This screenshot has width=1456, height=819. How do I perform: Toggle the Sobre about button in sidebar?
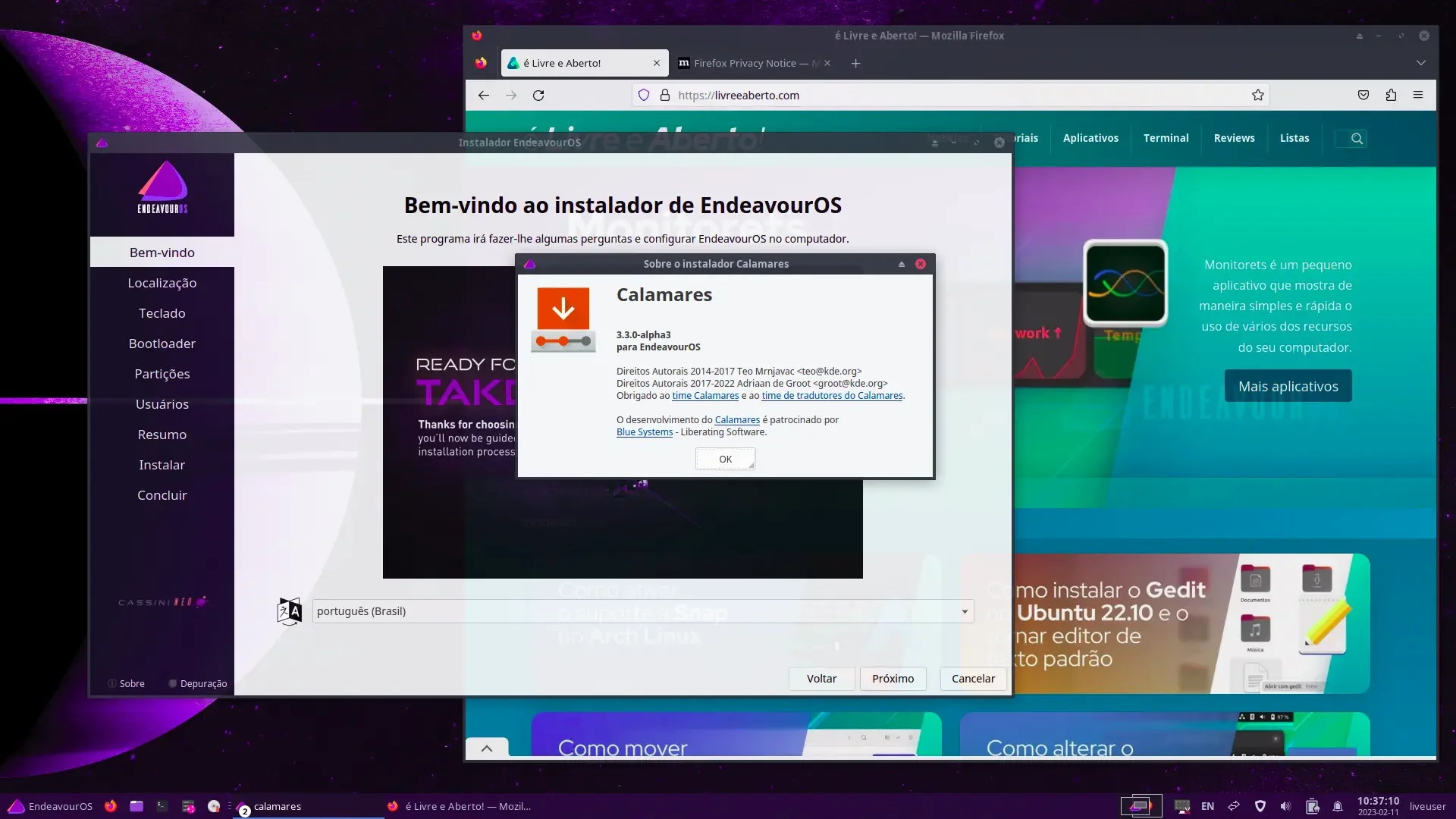126,683
